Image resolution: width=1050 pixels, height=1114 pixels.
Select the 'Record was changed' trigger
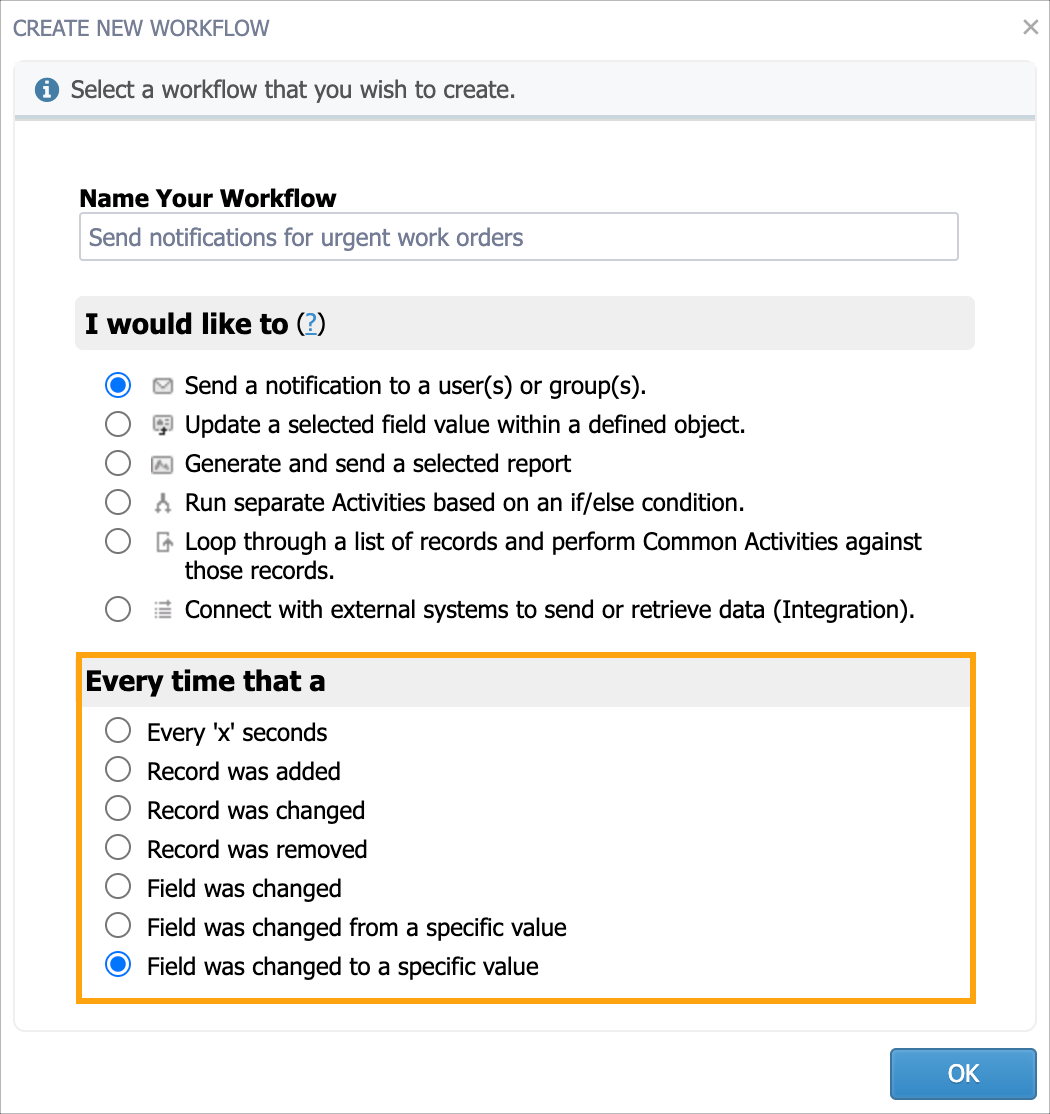pos(118,809)
